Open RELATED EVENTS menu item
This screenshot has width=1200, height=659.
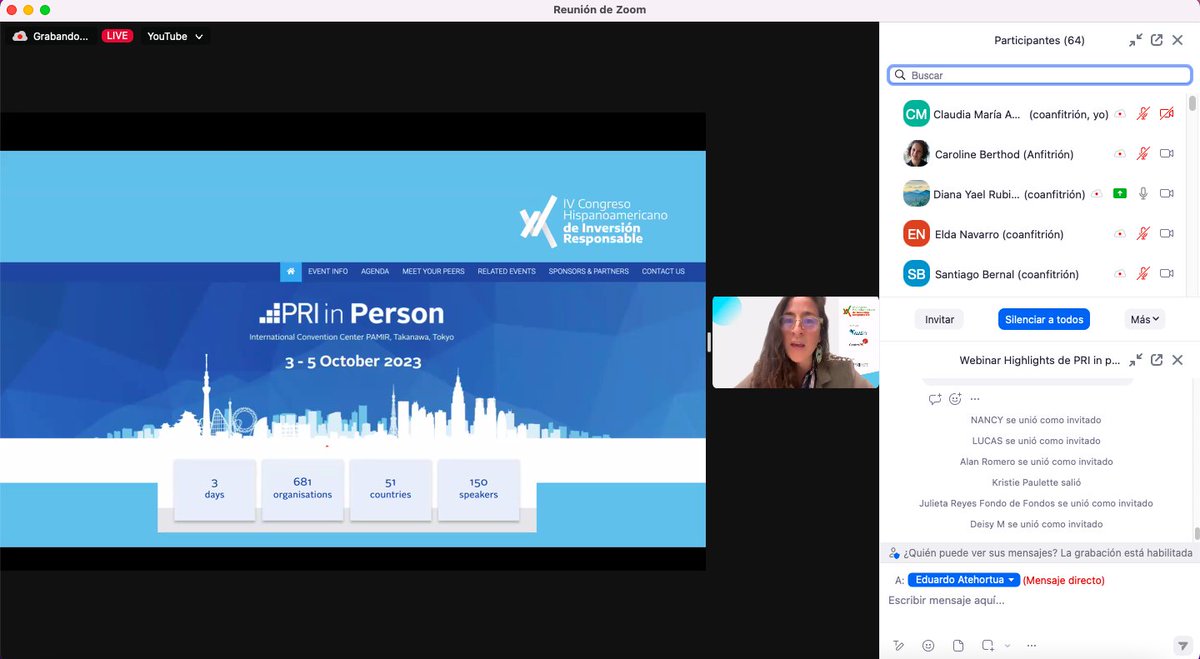click(506, 271)
